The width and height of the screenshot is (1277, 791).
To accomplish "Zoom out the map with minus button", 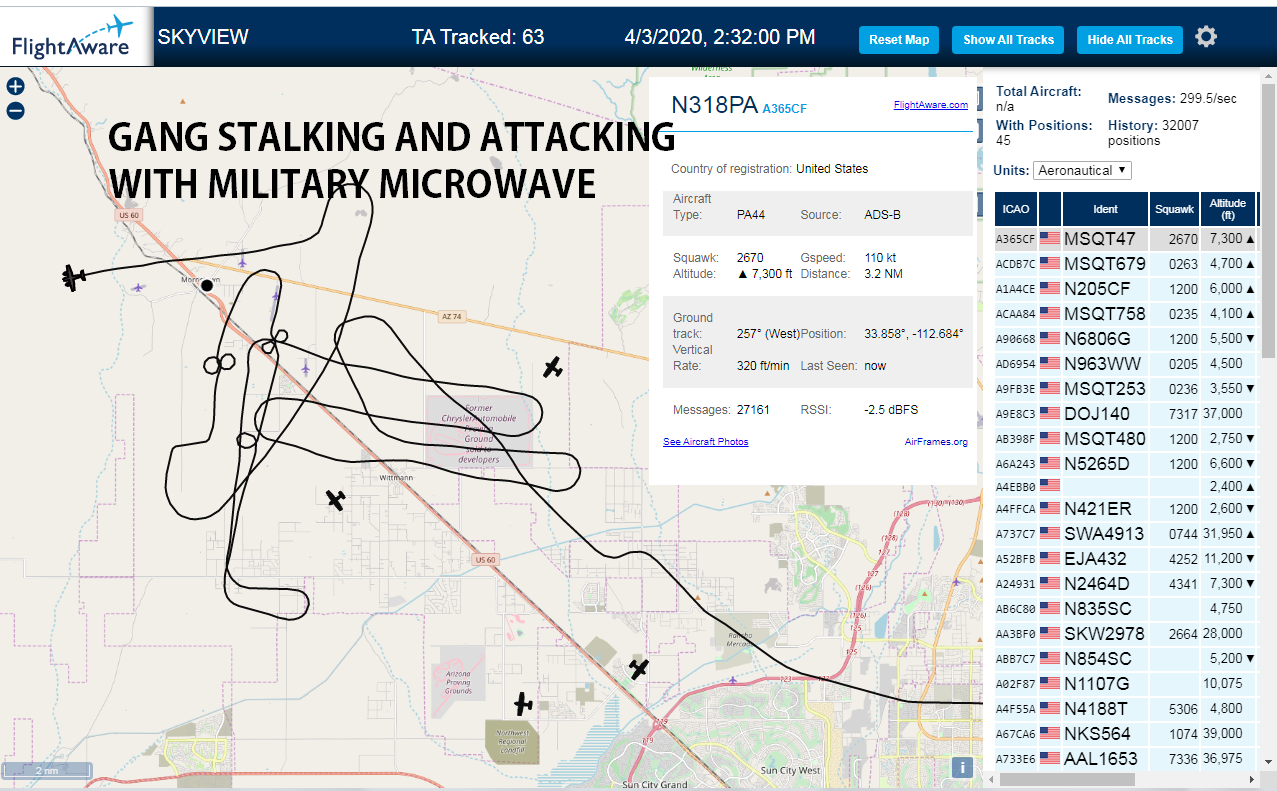I will click(x=15, y=111).
